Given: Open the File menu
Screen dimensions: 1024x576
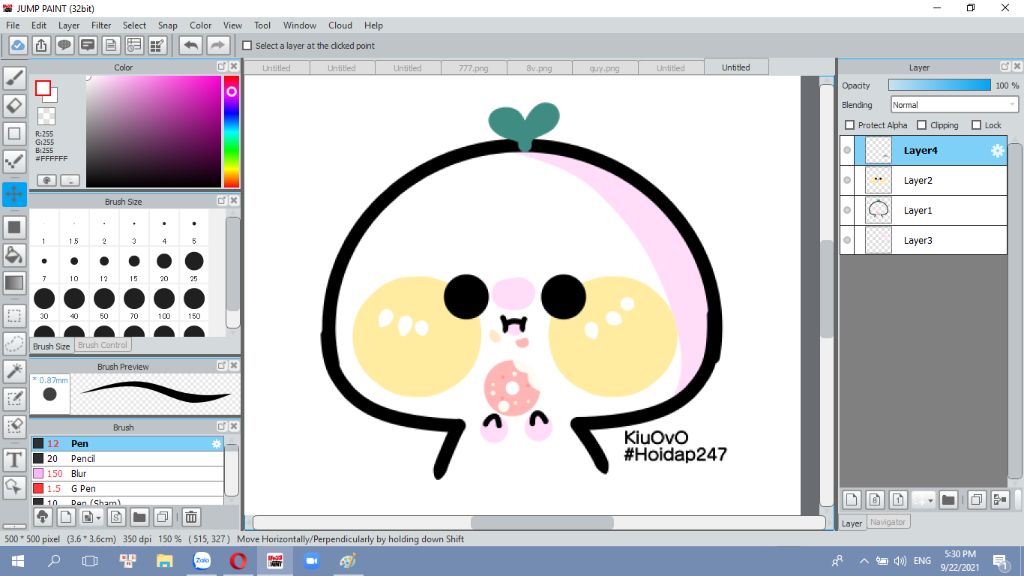Looking at the screenshot, I should click(x=13, y=25).
